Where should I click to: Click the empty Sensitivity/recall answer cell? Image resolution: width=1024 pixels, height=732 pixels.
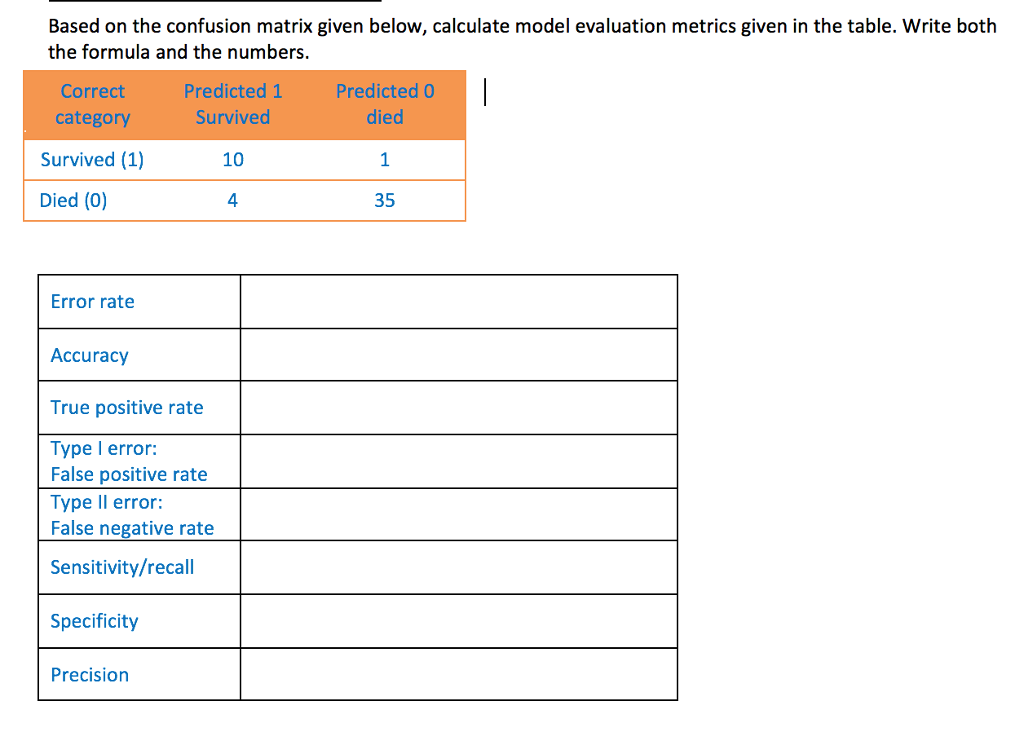coord(458,567)
